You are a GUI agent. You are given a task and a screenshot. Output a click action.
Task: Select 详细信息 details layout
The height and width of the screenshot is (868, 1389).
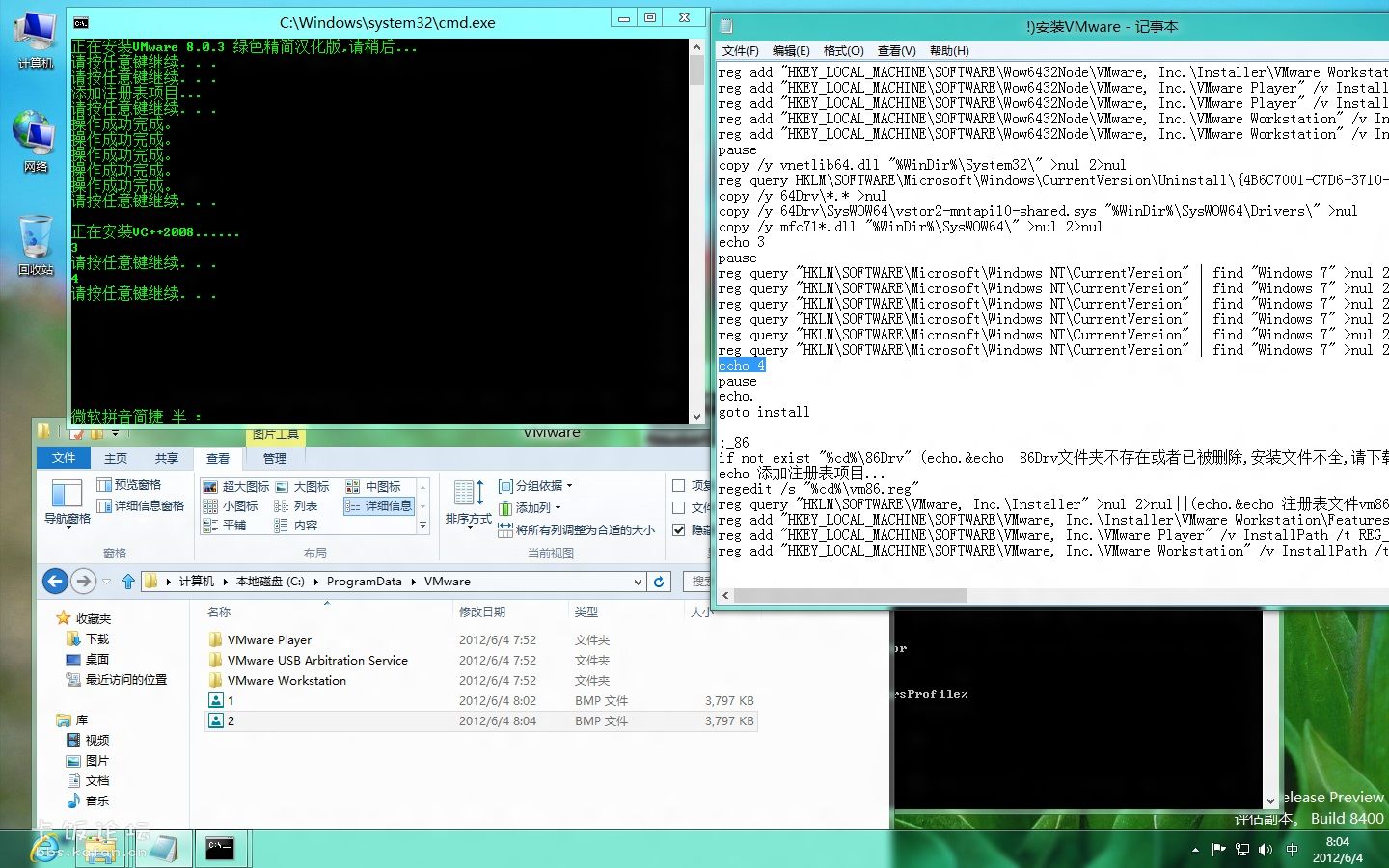pyautogui.click(x=379, y=505)
